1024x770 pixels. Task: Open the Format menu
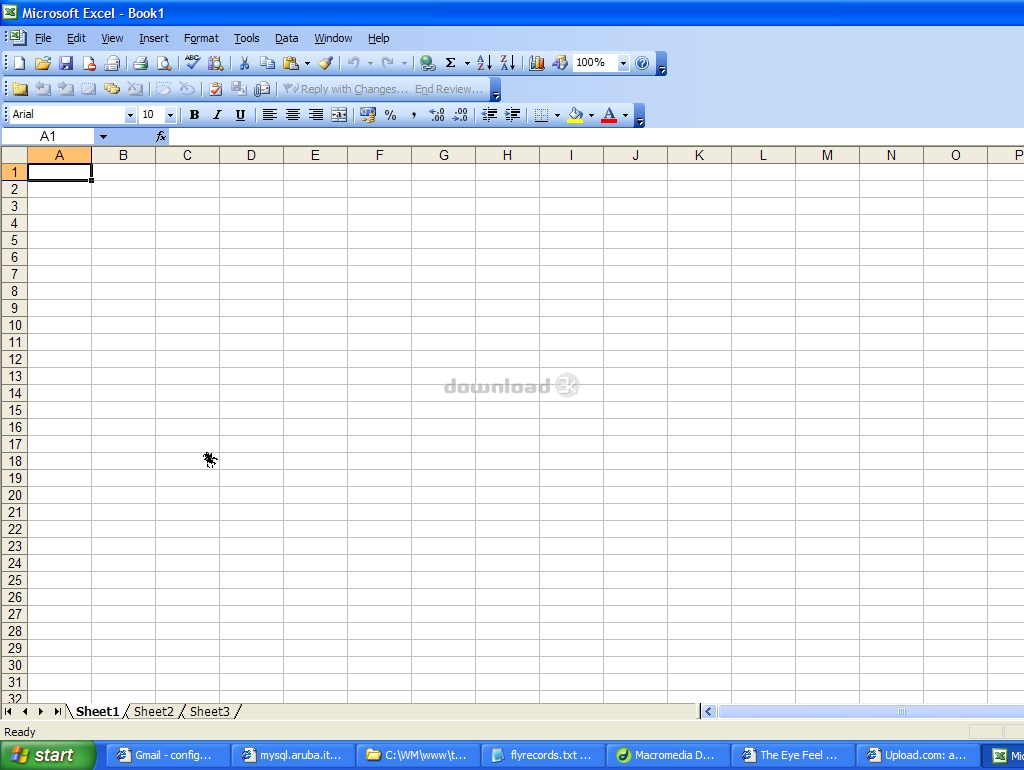click(201, 38)
